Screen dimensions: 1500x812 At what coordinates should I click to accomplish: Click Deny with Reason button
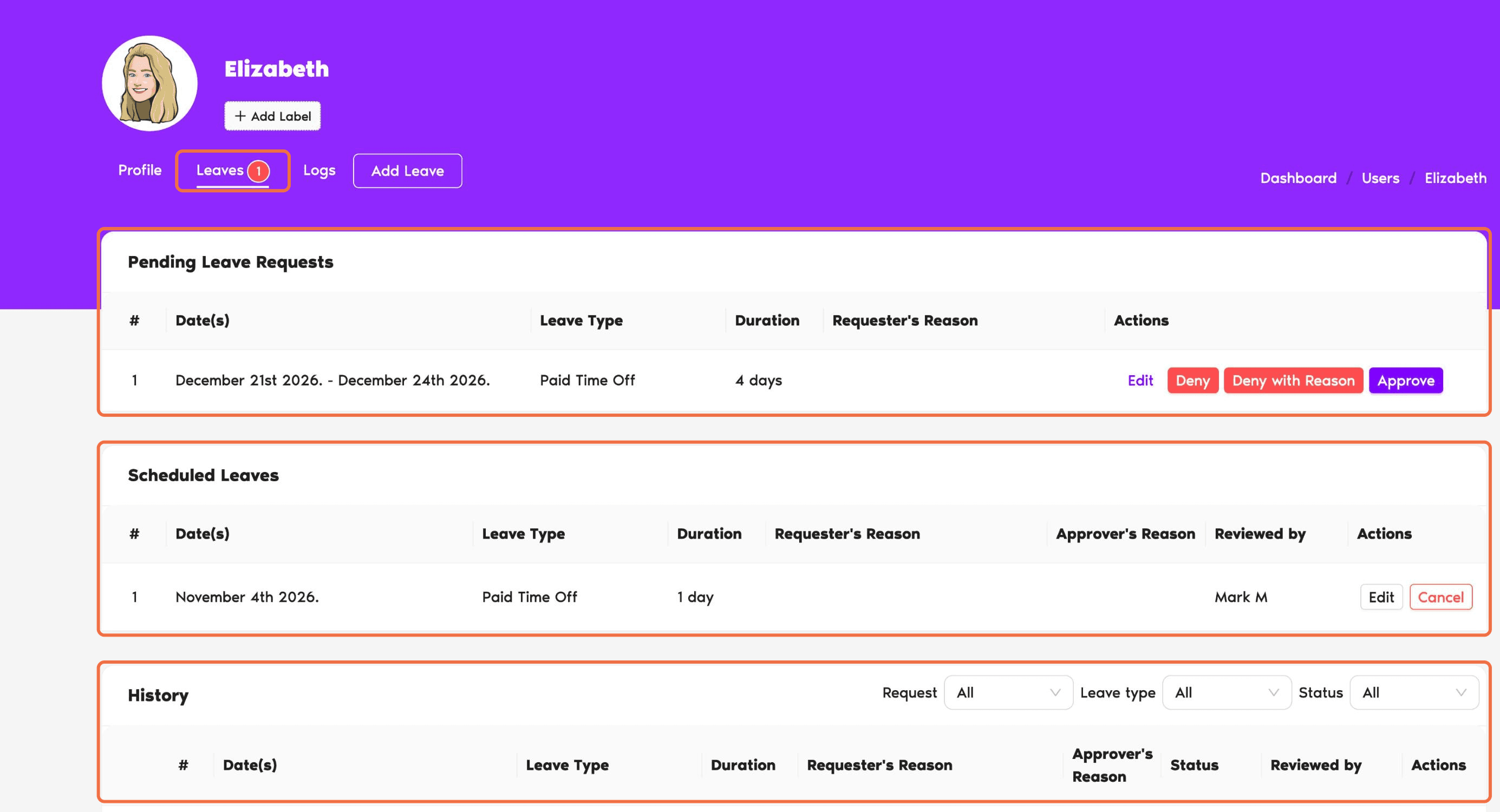click(x=1293, y=380)
